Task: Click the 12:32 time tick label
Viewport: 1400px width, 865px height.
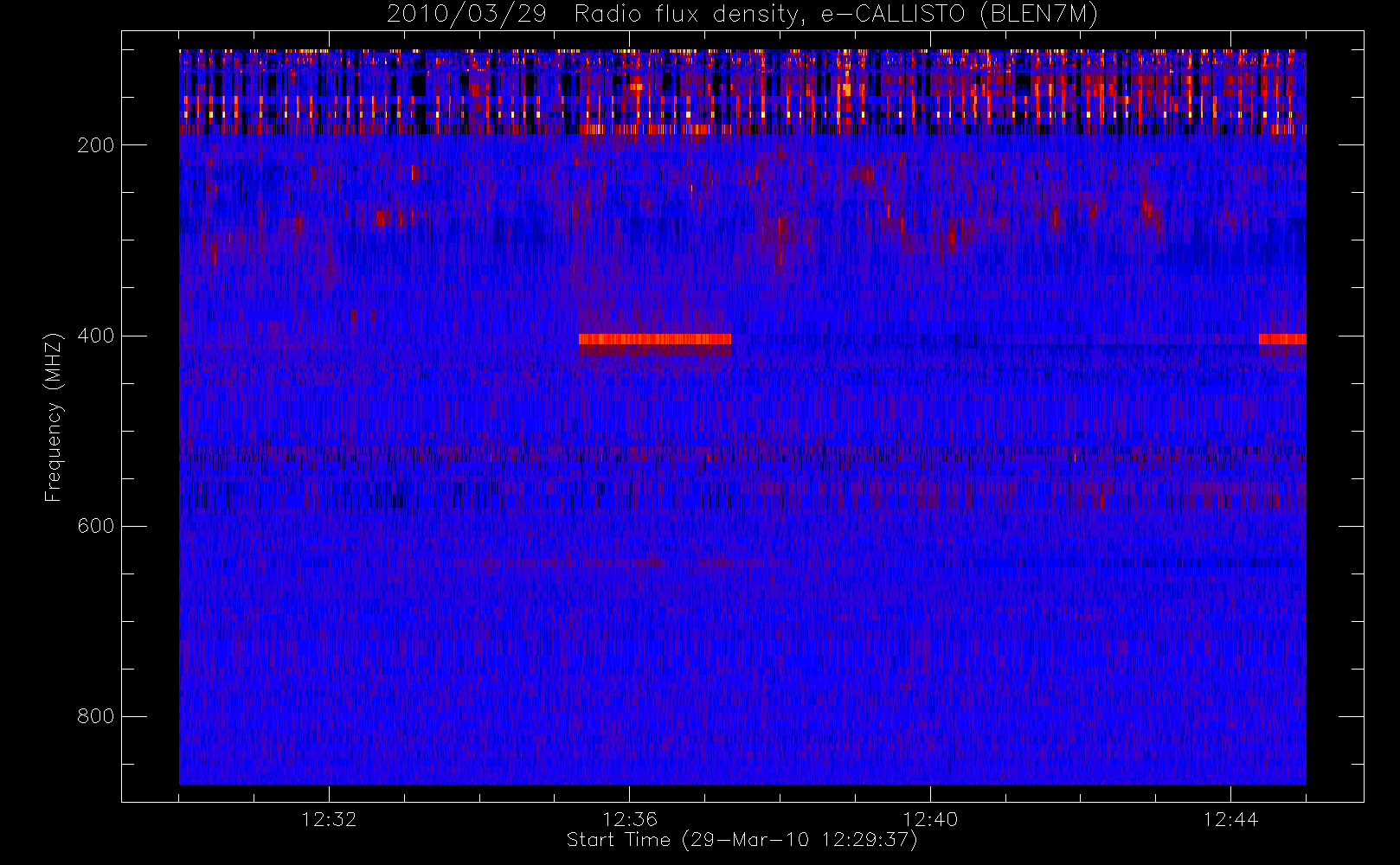Action: coord(329,819)
